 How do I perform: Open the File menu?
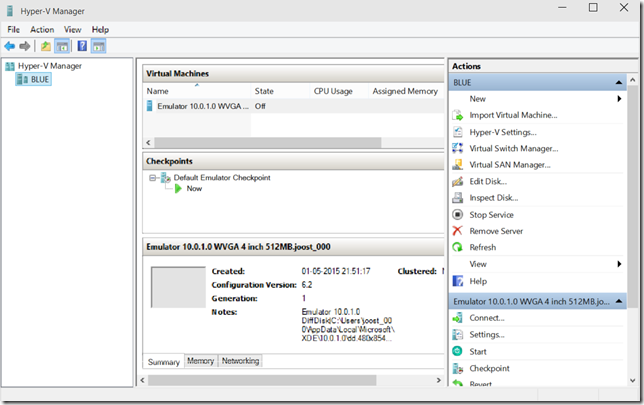point(13,30)
